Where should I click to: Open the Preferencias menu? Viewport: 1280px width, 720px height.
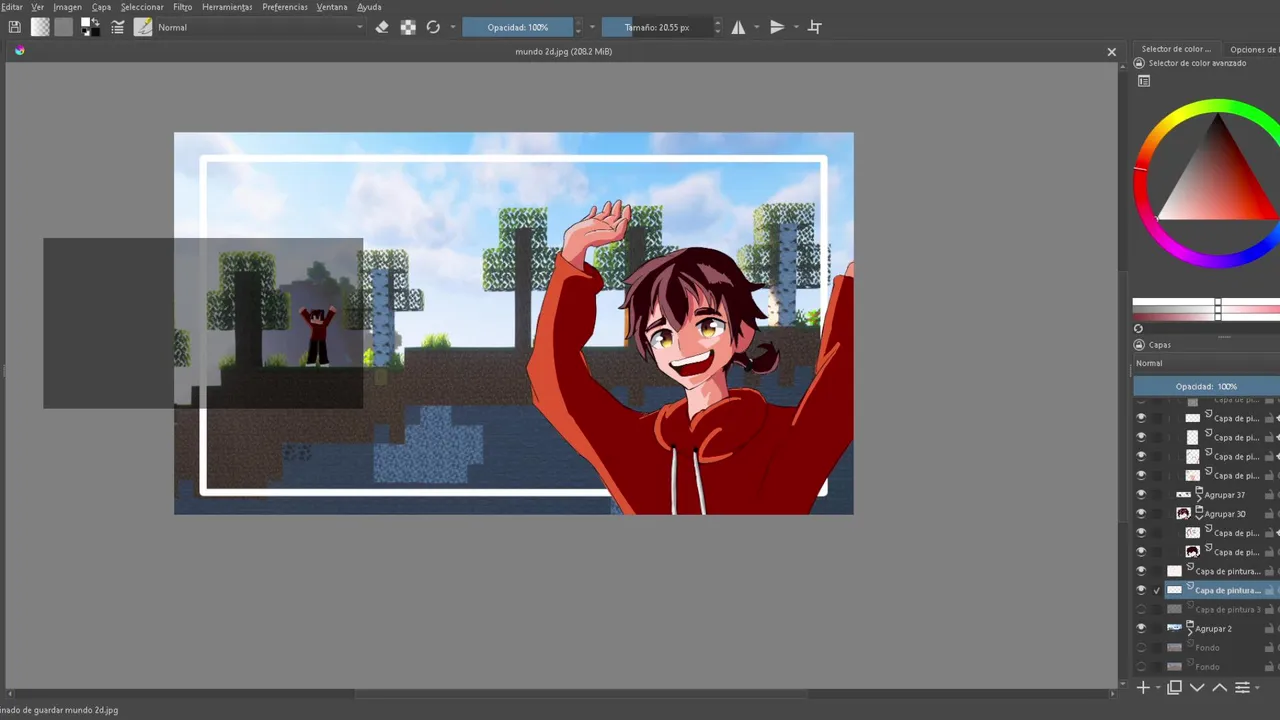point(285,7)
